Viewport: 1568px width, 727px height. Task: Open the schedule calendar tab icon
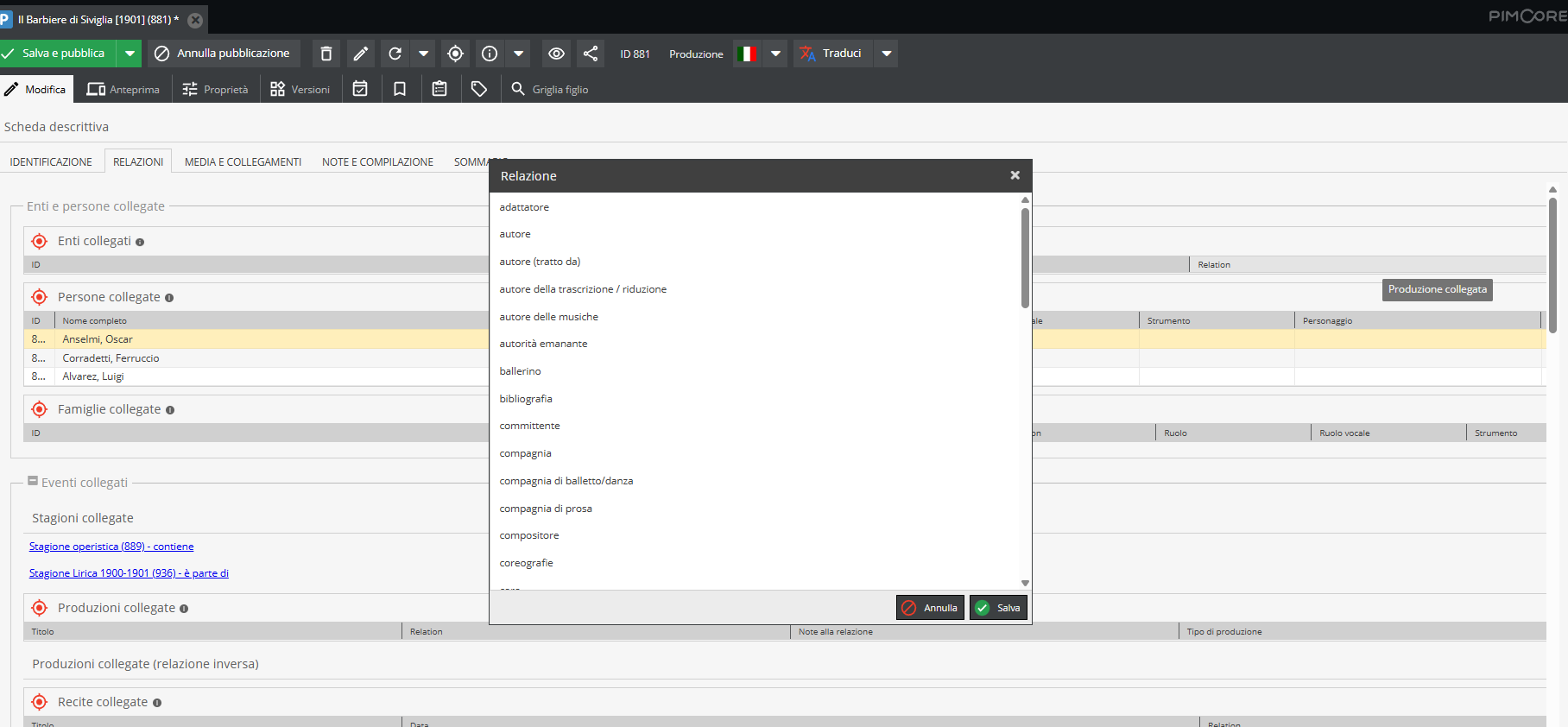tap(361, 89)
